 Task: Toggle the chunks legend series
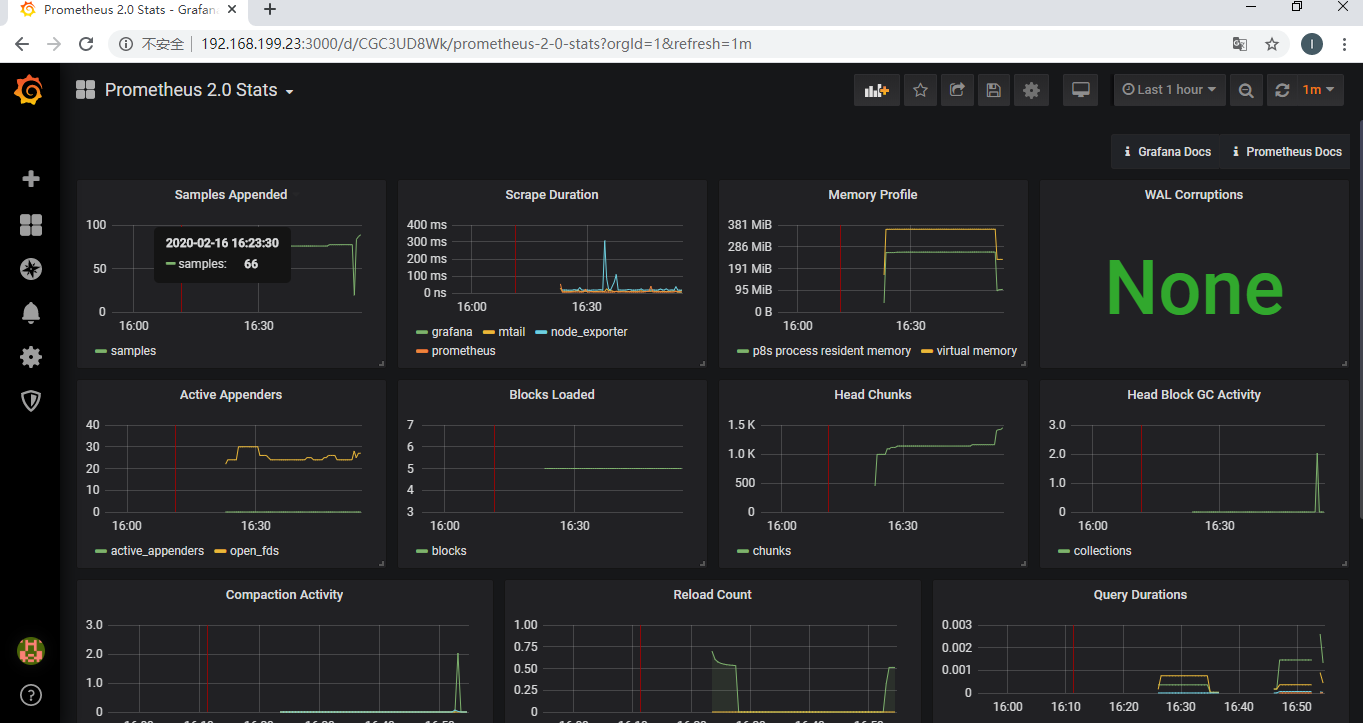click(771, 551)
